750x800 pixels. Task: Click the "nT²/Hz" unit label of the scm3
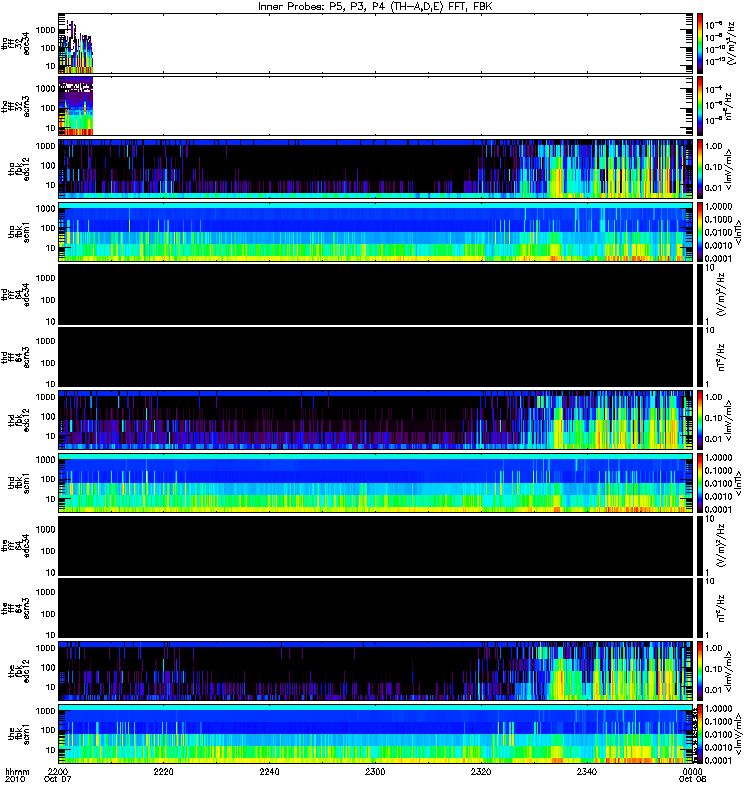721,608
